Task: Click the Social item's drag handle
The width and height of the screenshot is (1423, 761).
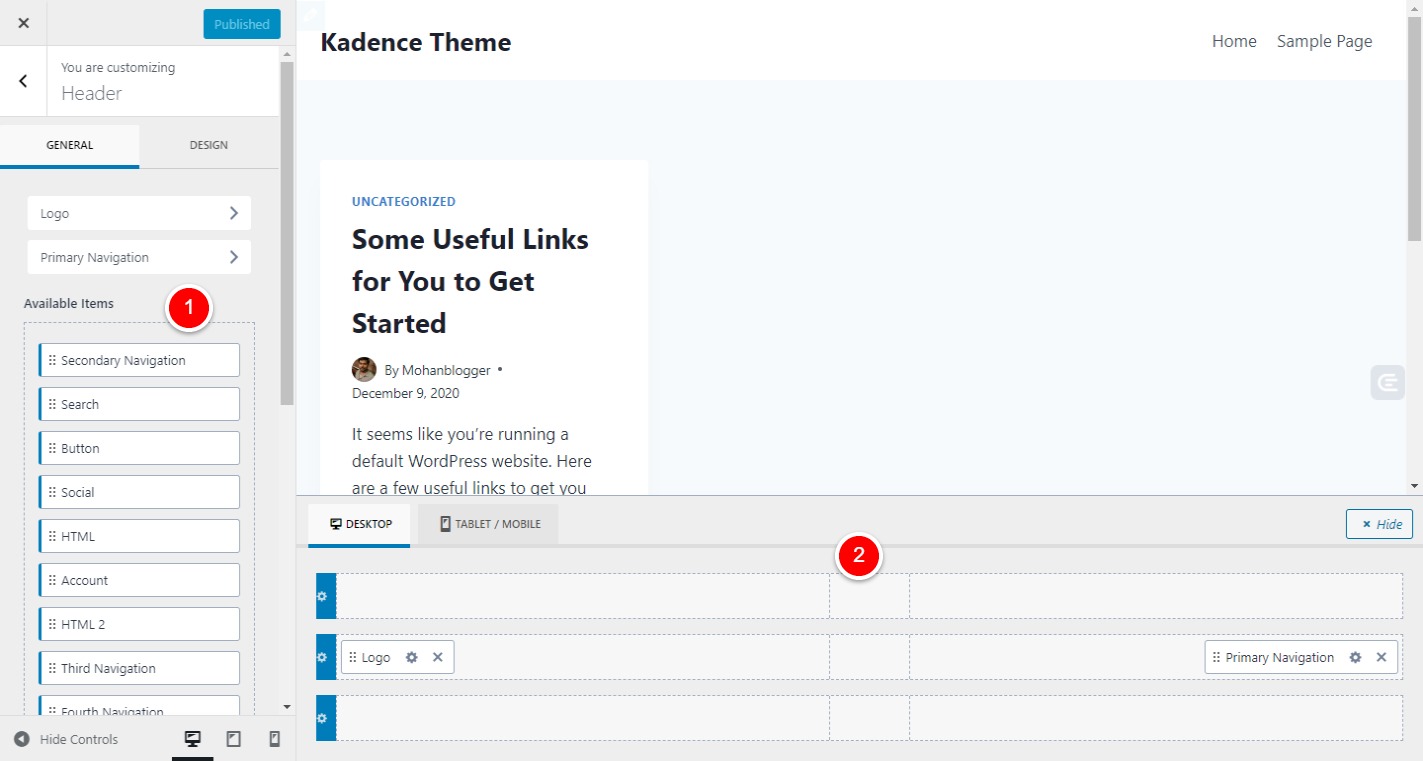Action: [x=52, y=492]
